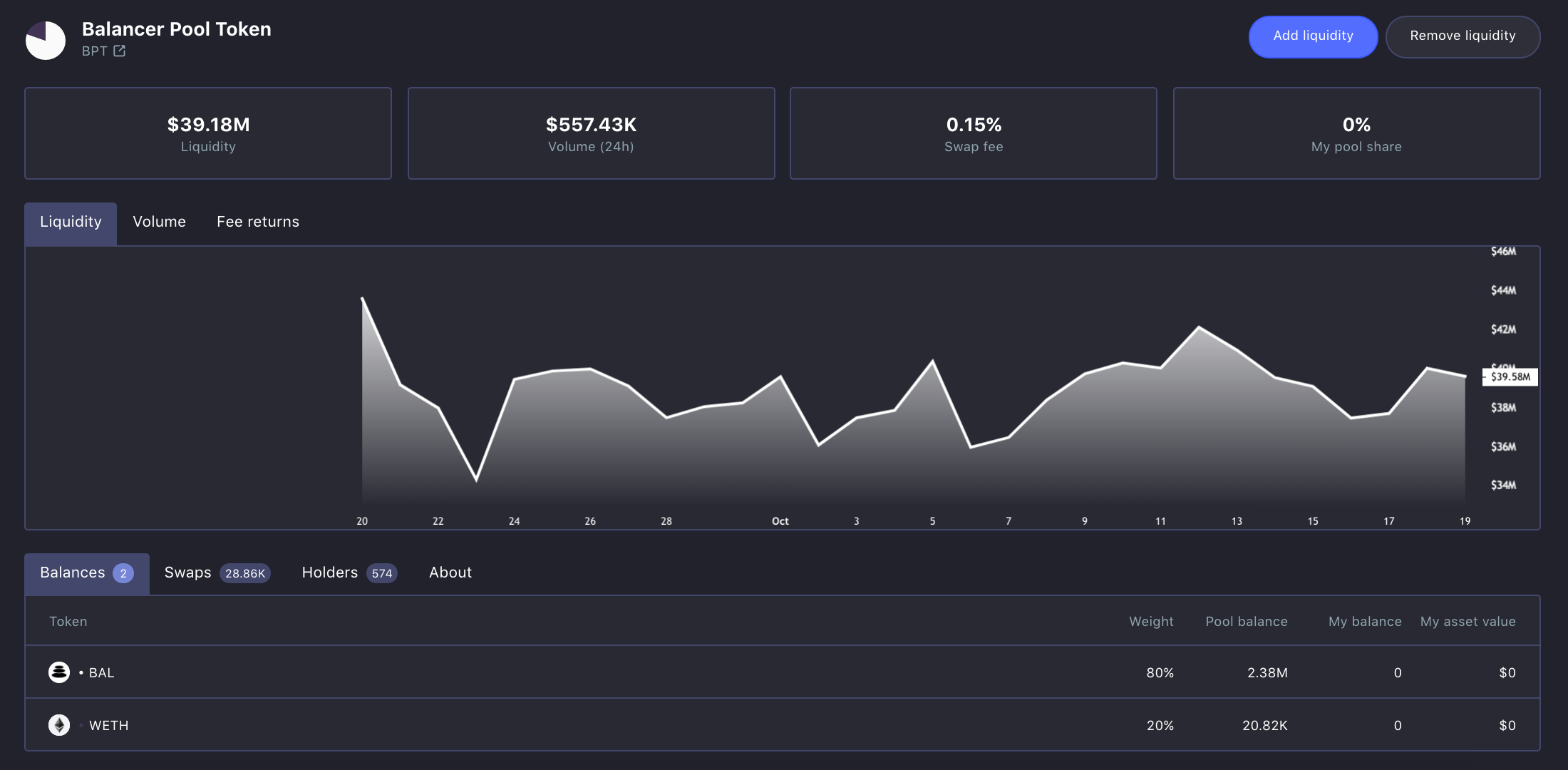Screen dimensions: 1568x770
Task: Open the Holders tab
Action: click(x=349, y=573)
